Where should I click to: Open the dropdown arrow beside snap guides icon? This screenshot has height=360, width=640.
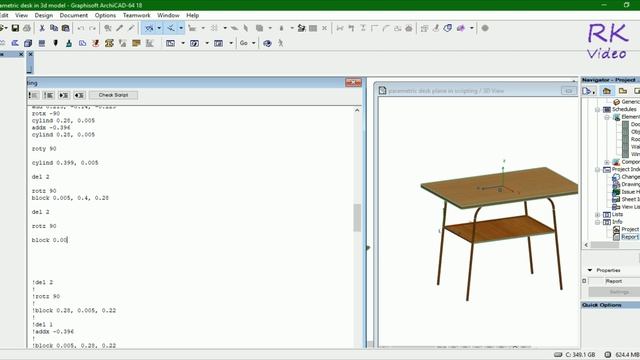(181, 28)
